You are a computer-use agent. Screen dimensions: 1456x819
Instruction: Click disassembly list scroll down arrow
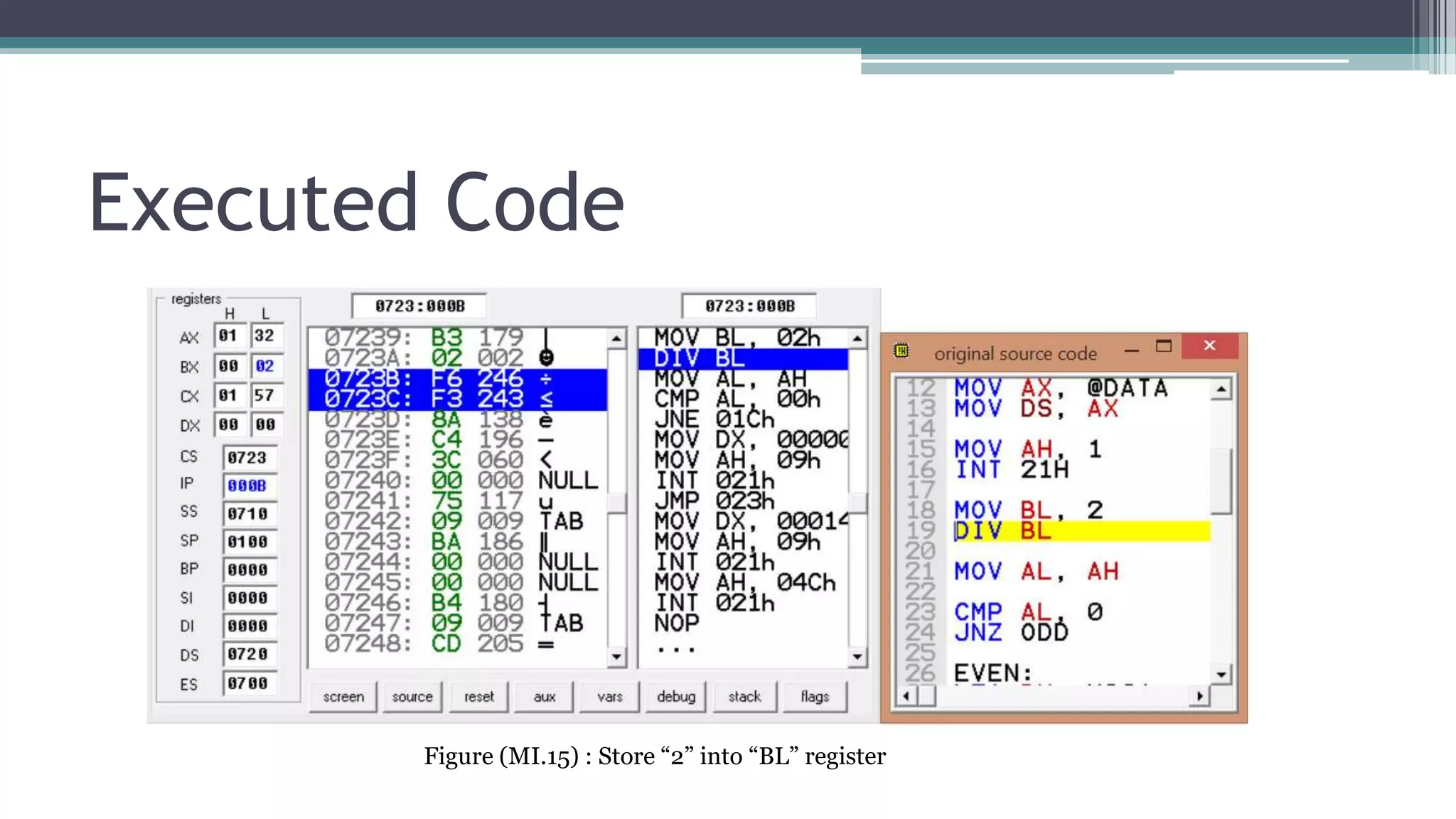tap(857, 656)
